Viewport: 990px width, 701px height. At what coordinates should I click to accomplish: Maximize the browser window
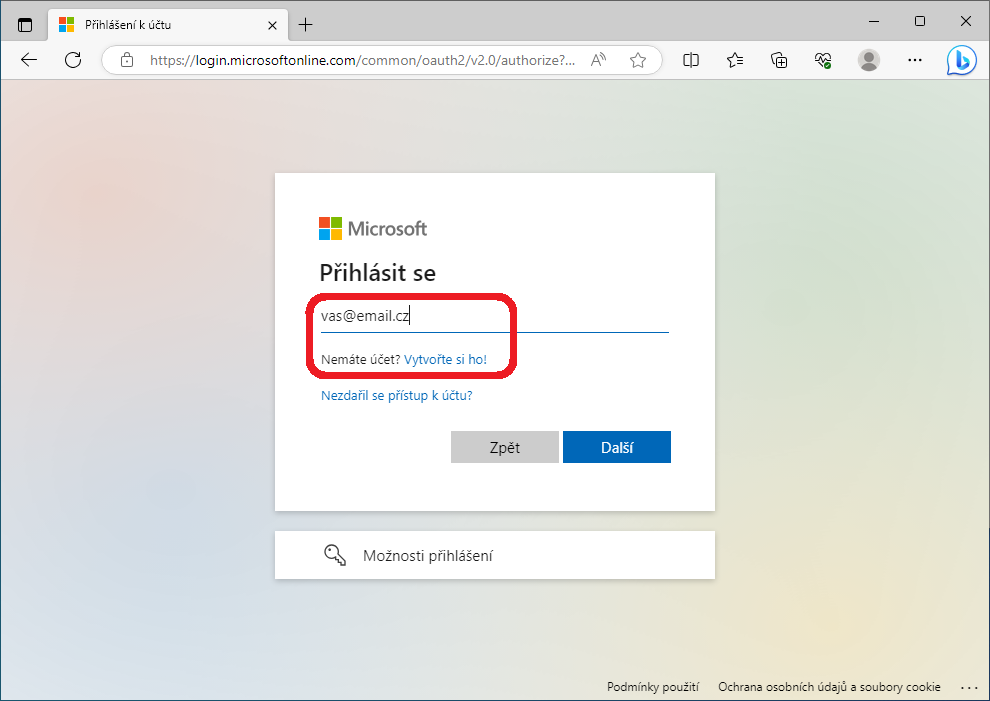(920, 21)
